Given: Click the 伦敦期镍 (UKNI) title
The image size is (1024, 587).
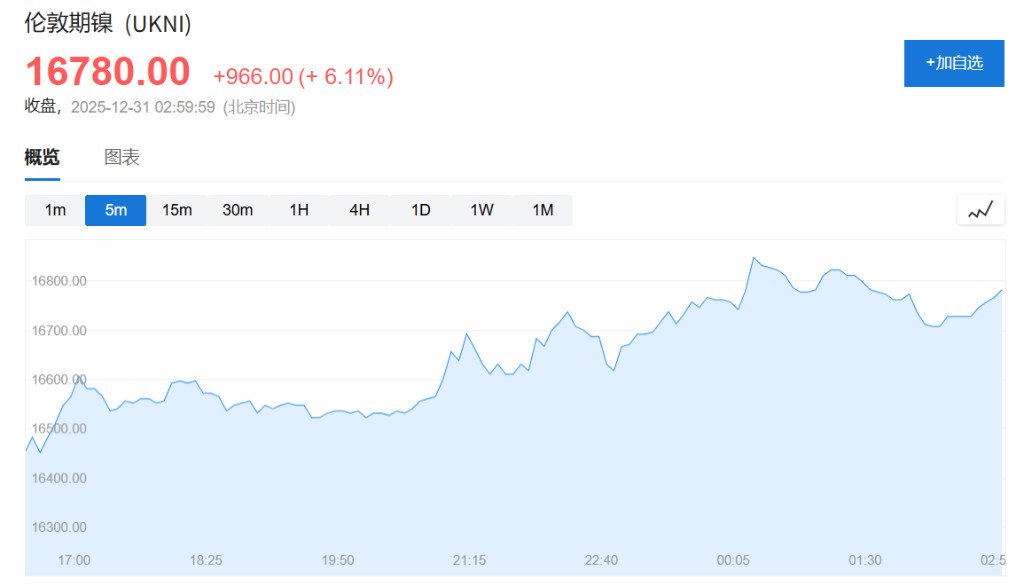Looking at the screenshot, I should 108,24.
